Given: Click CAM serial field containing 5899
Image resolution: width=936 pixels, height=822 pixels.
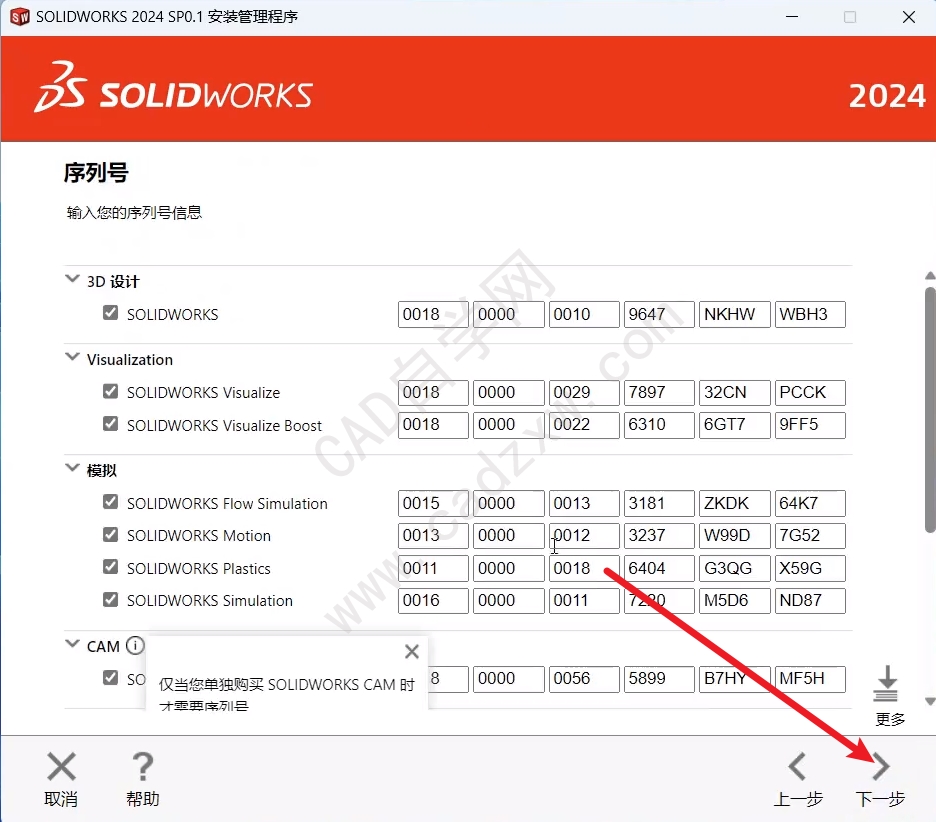Looking at the screenshot, I should tap(659, 679).
